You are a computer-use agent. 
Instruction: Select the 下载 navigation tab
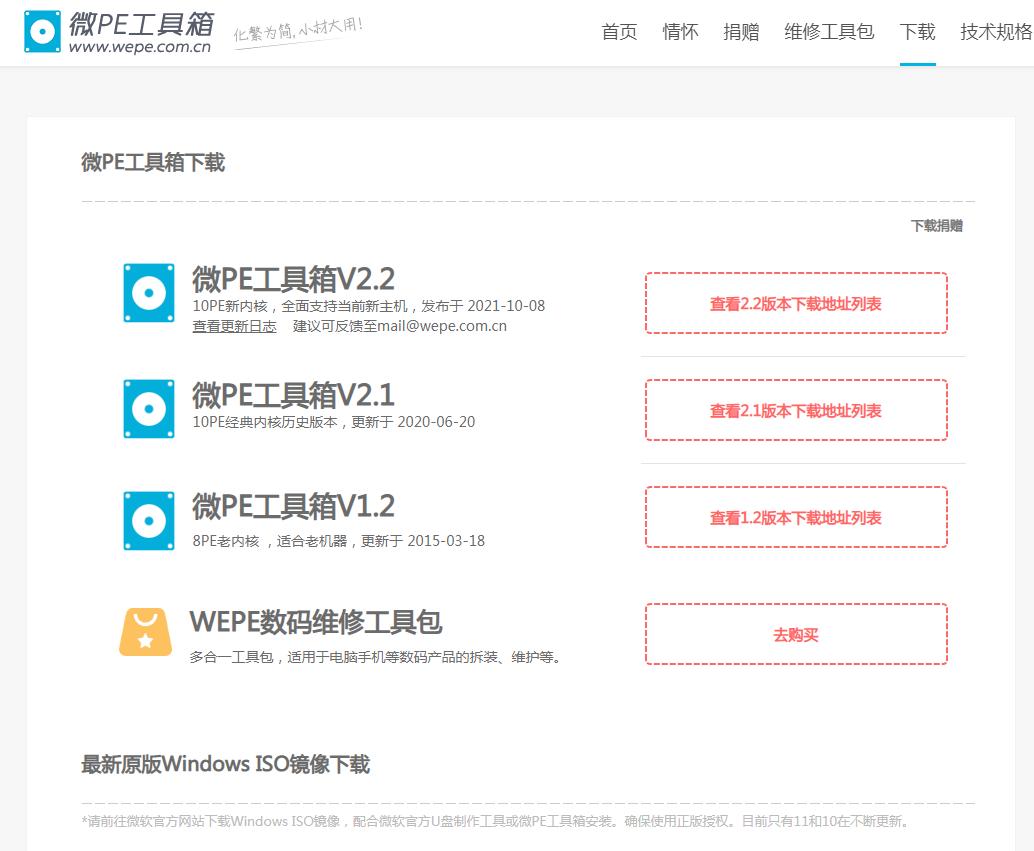[917, 31]
